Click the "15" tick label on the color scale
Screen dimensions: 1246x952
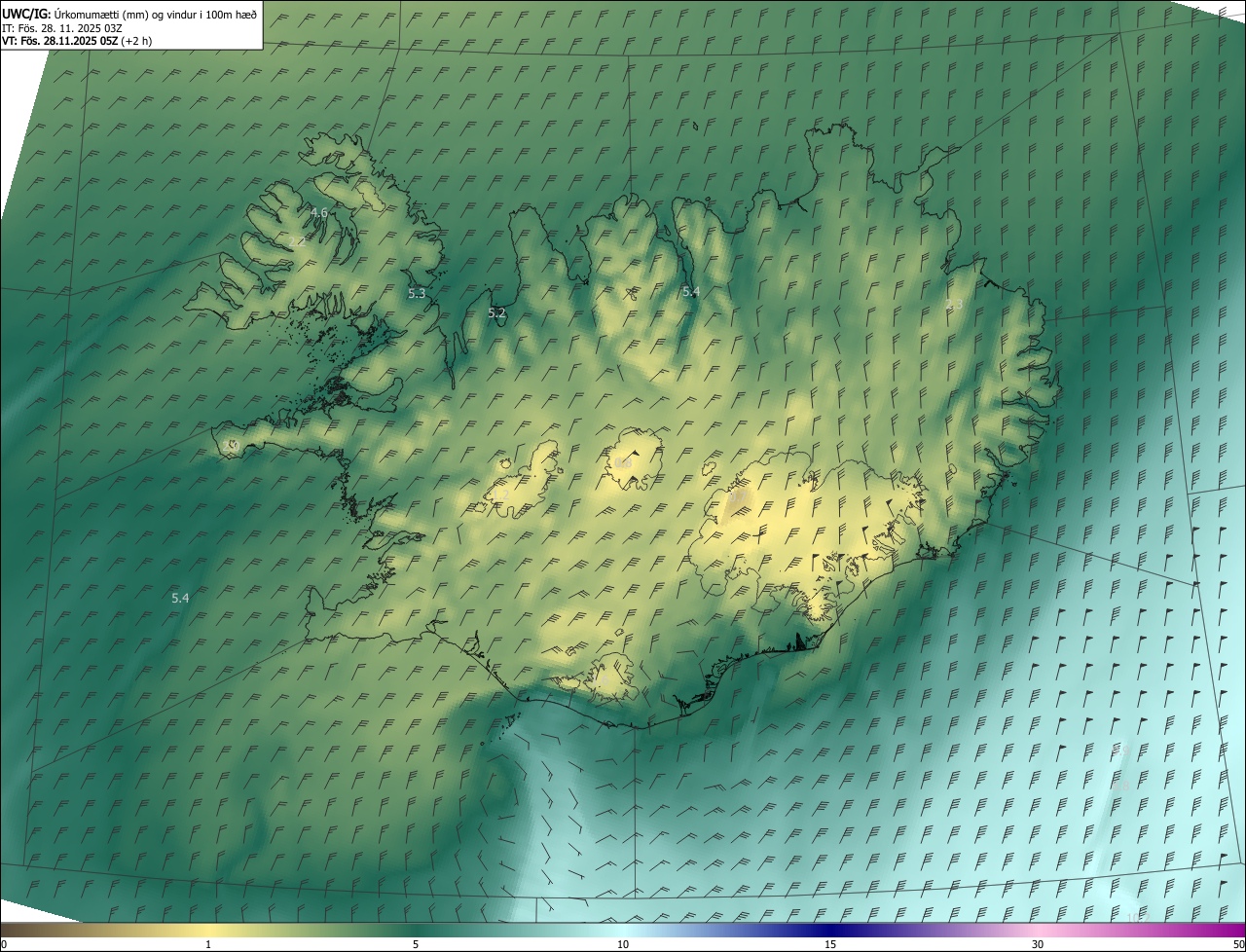coord(830,944)
